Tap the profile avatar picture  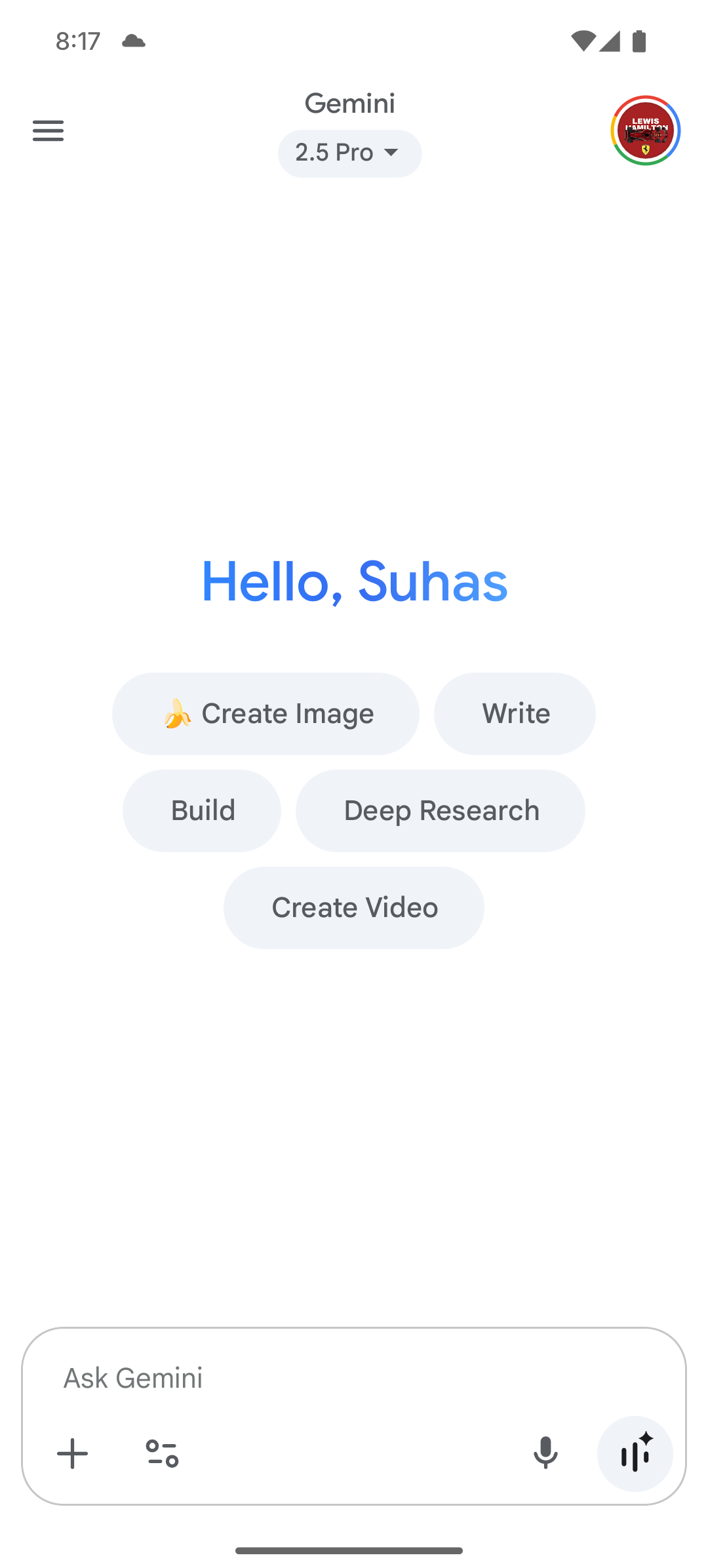pos(646,130)
